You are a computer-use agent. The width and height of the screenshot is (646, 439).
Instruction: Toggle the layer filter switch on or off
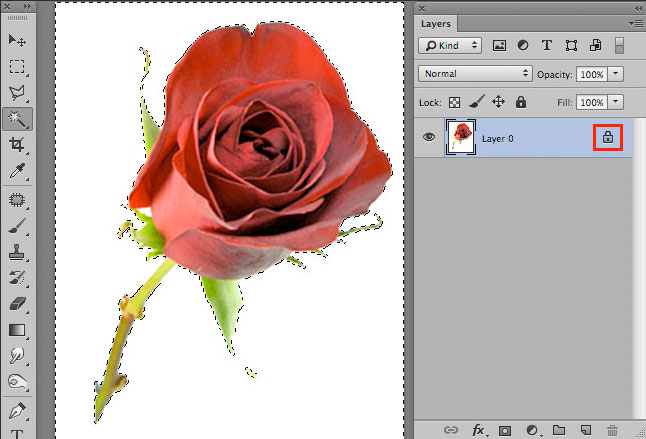point(619,45)
